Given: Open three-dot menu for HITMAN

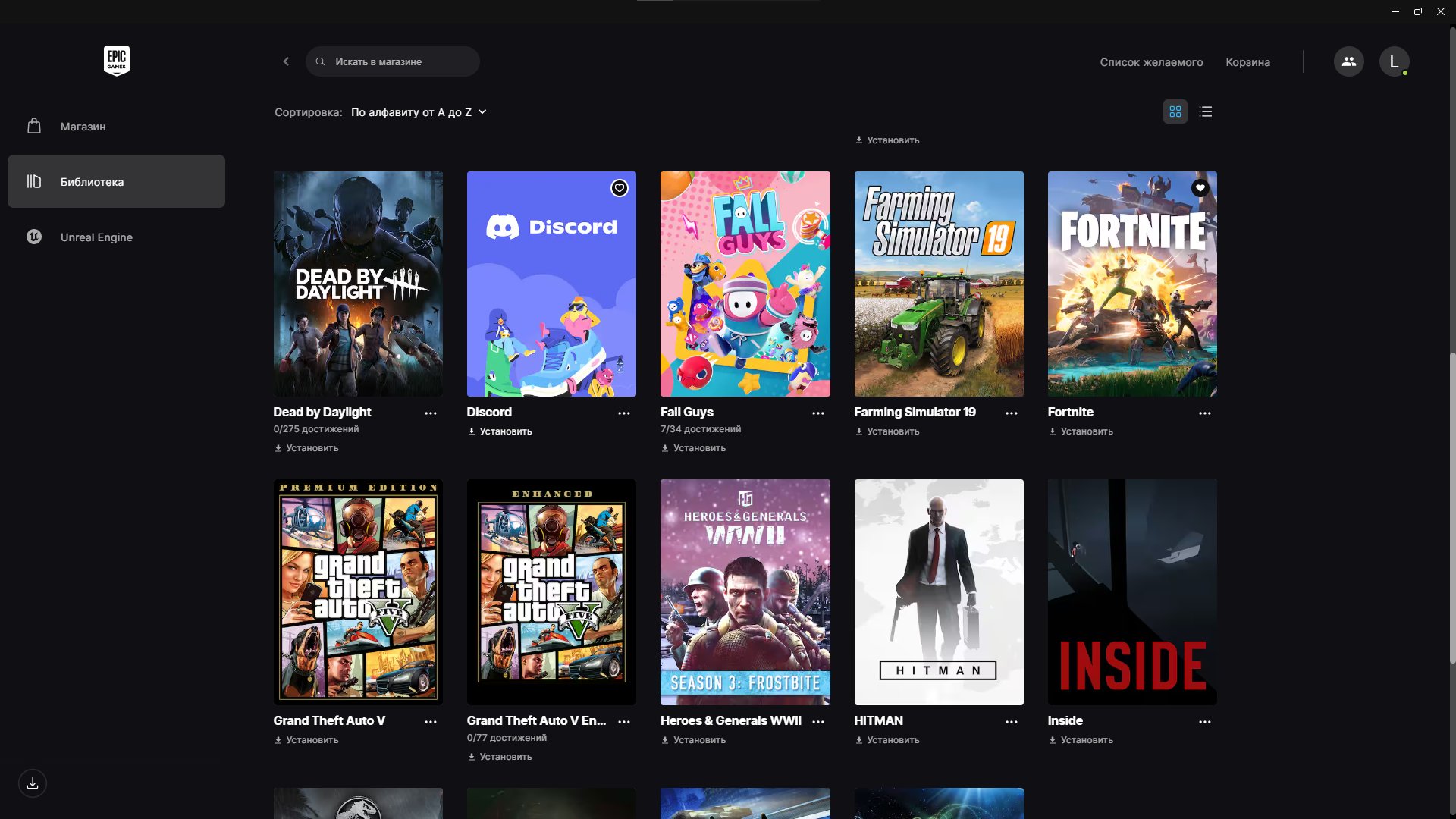Looking at the screenshot, I should 1011,722.
